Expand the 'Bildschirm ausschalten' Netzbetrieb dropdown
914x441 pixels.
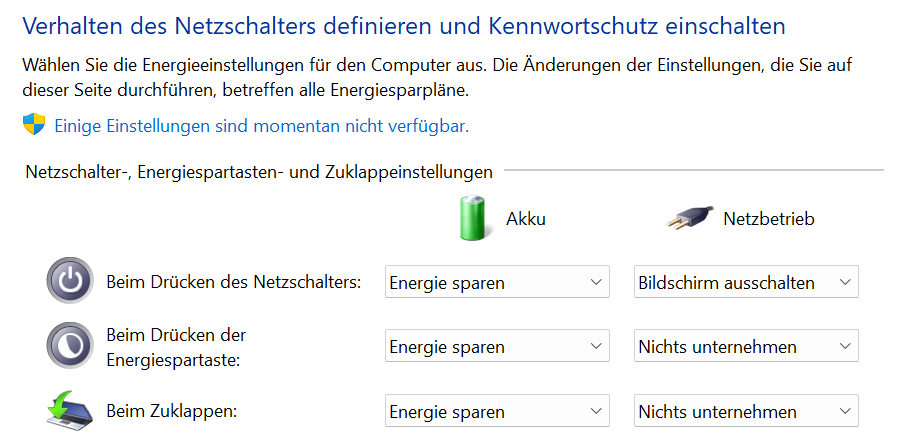click(x=746, y=283)
